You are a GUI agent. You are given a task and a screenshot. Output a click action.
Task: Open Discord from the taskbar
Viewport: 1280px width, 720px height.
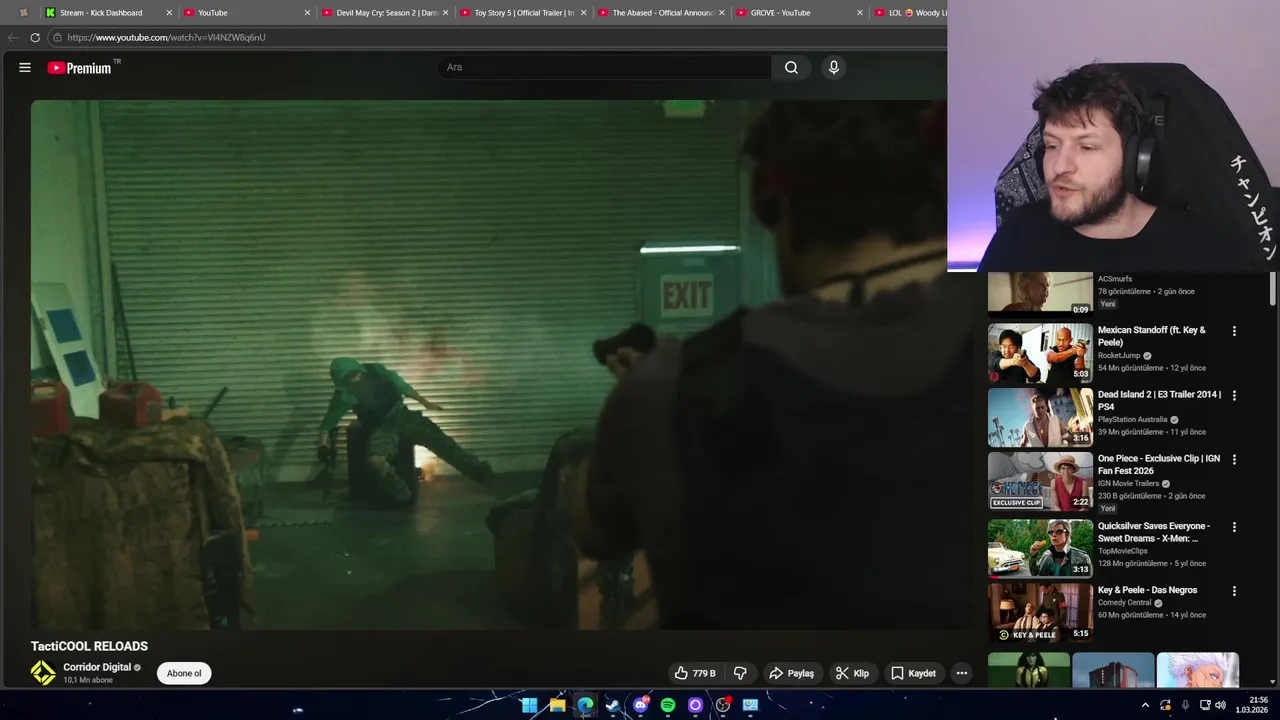[640, 705]
